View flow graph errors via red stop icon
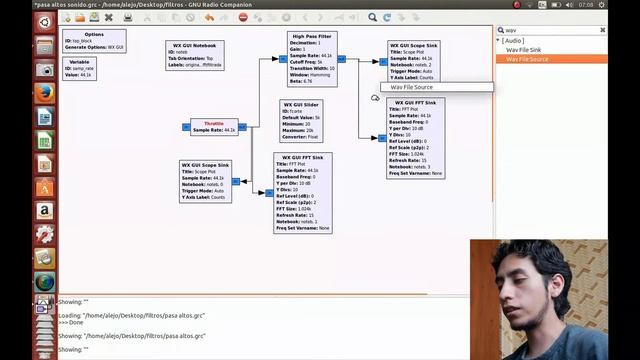The height and width of the screenshot is (360, 640). tap(243, 18)
